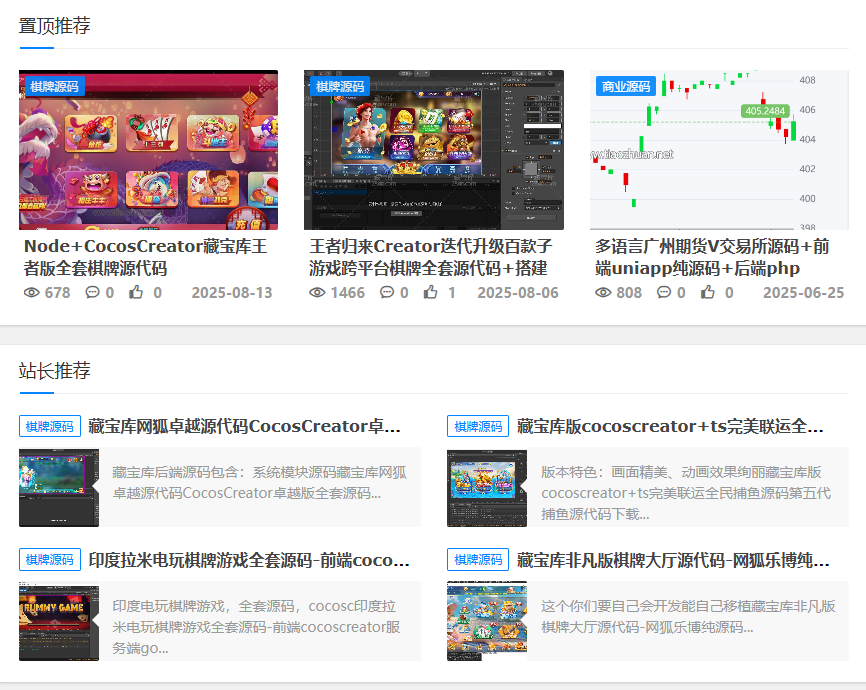Open 王者归来Creator迭代升级 title link

tap(431, 257)
